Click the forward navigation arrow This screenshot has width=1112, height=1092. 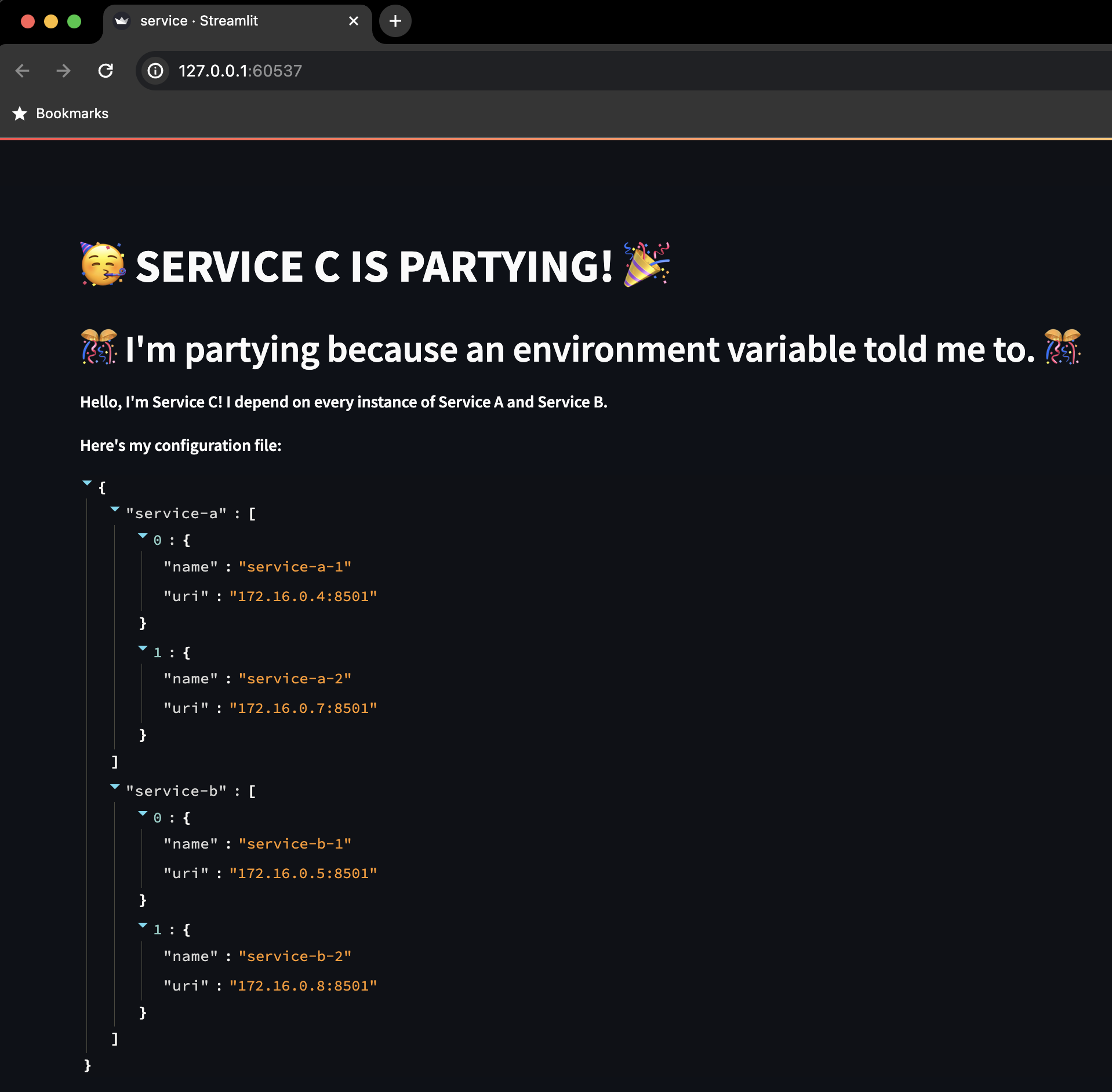coord(64,71)
